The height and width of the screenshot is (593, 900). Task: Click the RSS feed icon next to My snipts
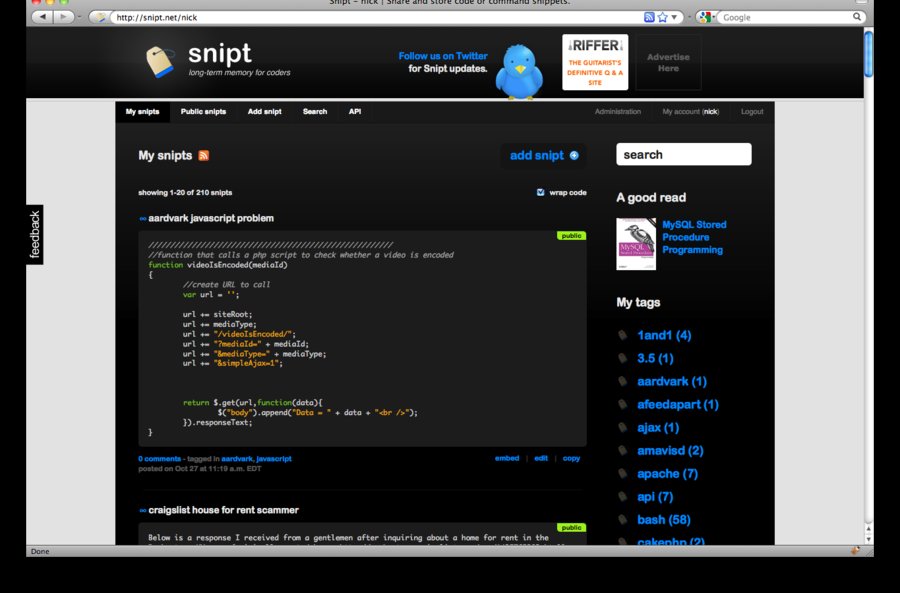(x=203, y=155)
